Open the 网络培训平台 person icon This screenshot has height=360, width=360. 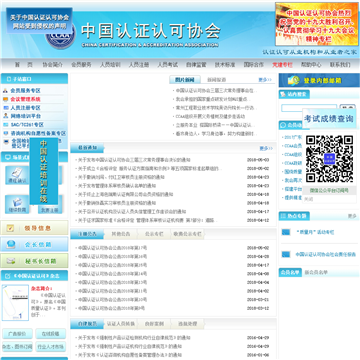coord(5,116)
